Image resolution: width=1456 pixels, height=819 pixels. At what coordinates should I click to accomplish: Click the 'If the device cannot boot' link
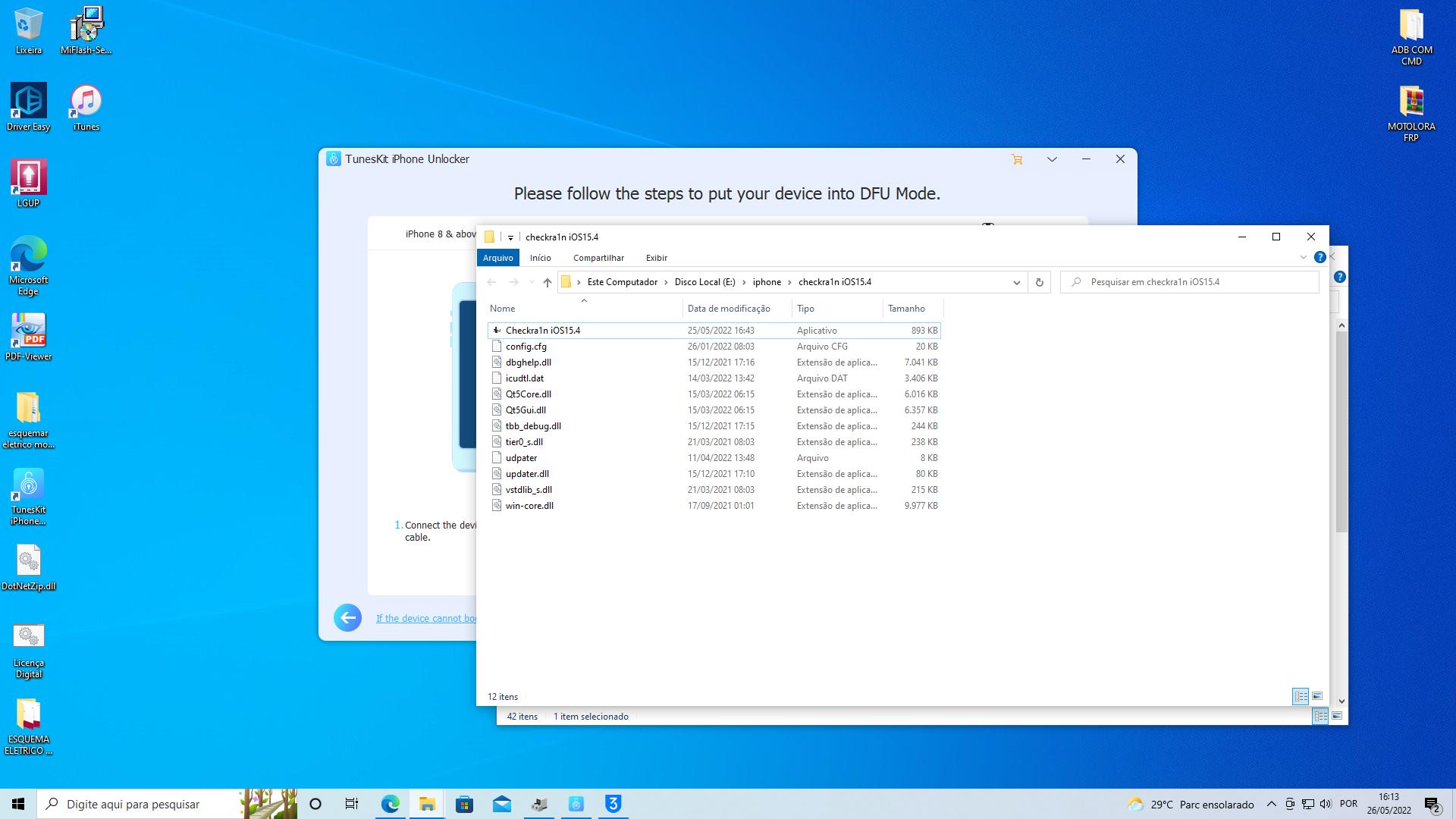click(x=426, y=619)
